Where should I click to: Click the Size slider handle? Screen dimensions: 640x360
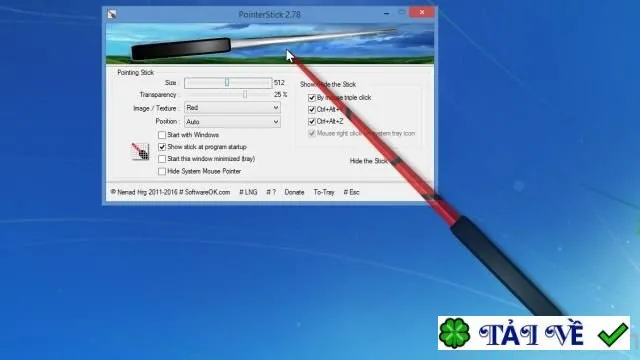227,83
